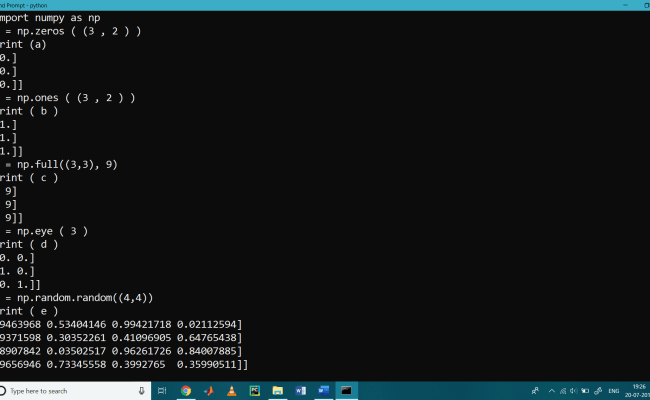Open the clock showing 19:26
Viewport: 650px width, 400px height.
(x=639, y=387)
